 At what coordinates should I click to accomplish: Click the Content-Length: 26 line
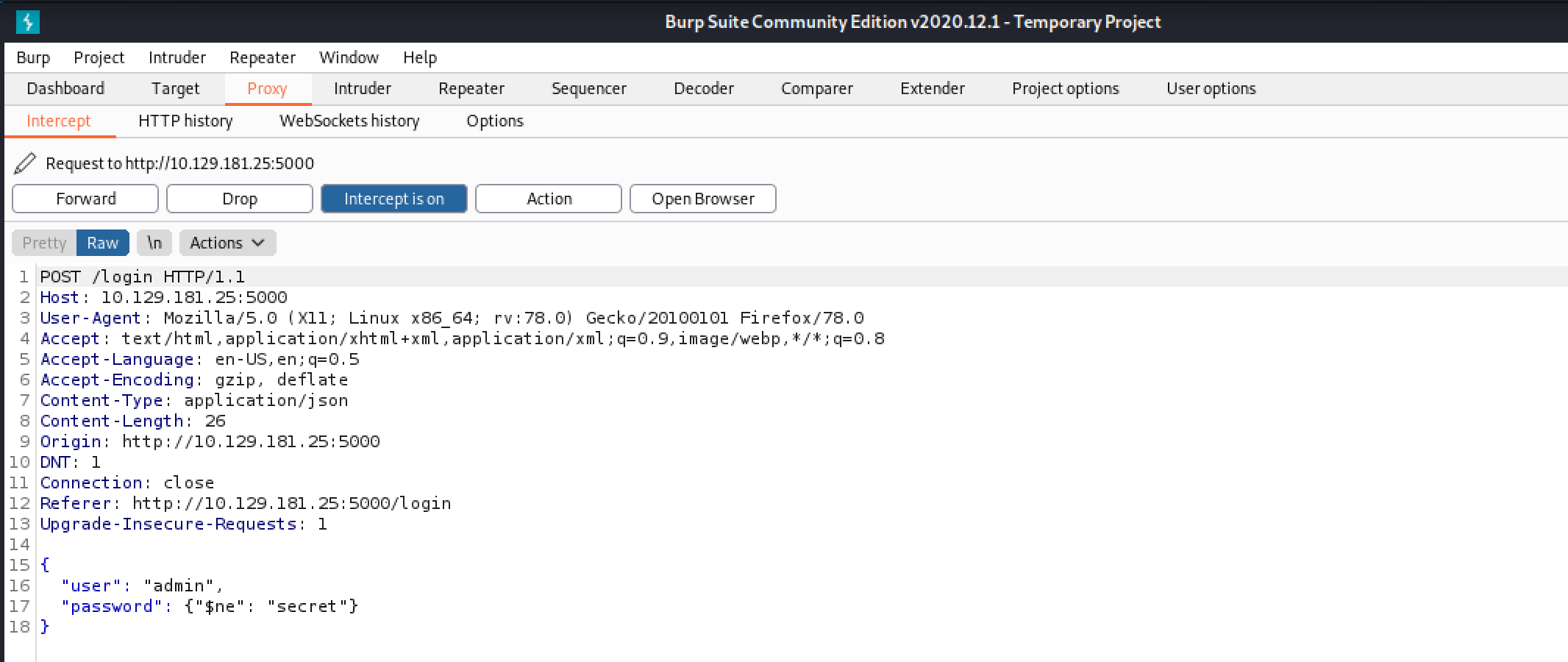[x=132, y=421]
